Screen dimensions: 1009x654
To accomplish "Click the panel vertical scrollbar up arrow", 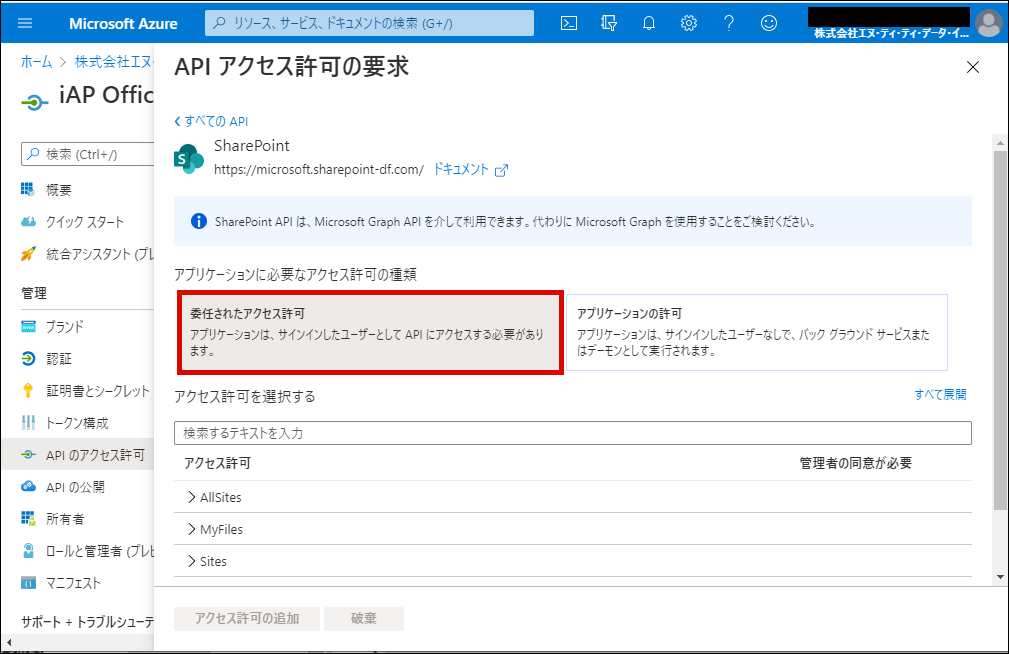I will (1000, 143).
